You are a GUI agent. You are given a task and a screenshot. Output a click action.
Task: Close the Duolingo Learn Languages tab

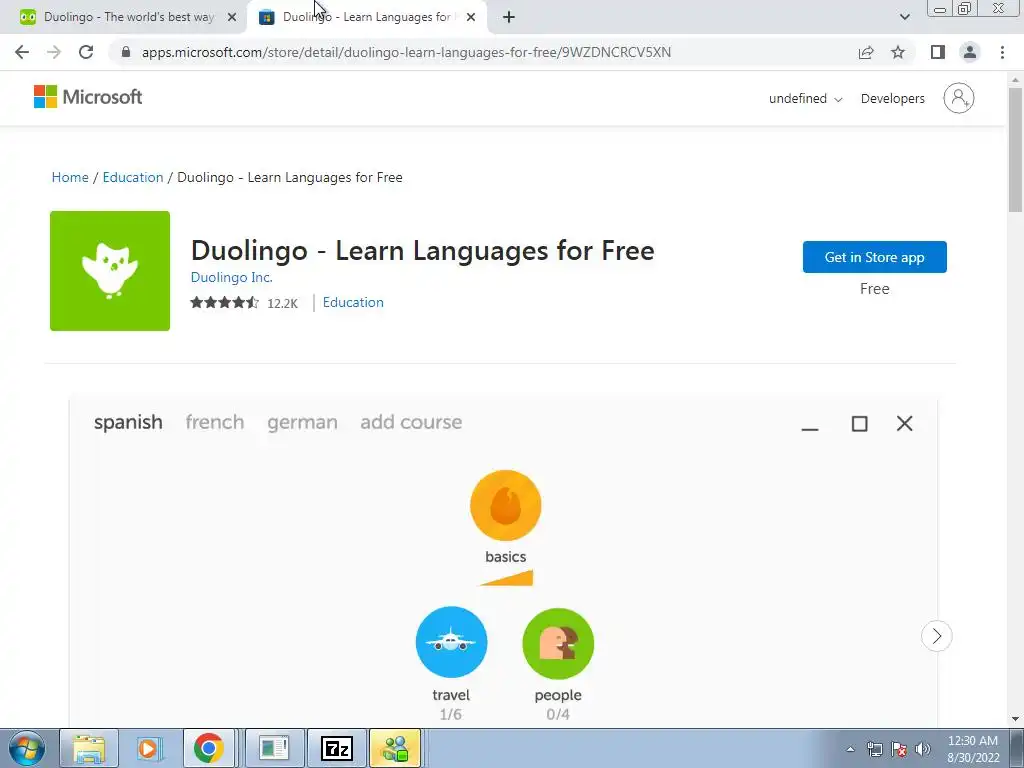point(471,17)
